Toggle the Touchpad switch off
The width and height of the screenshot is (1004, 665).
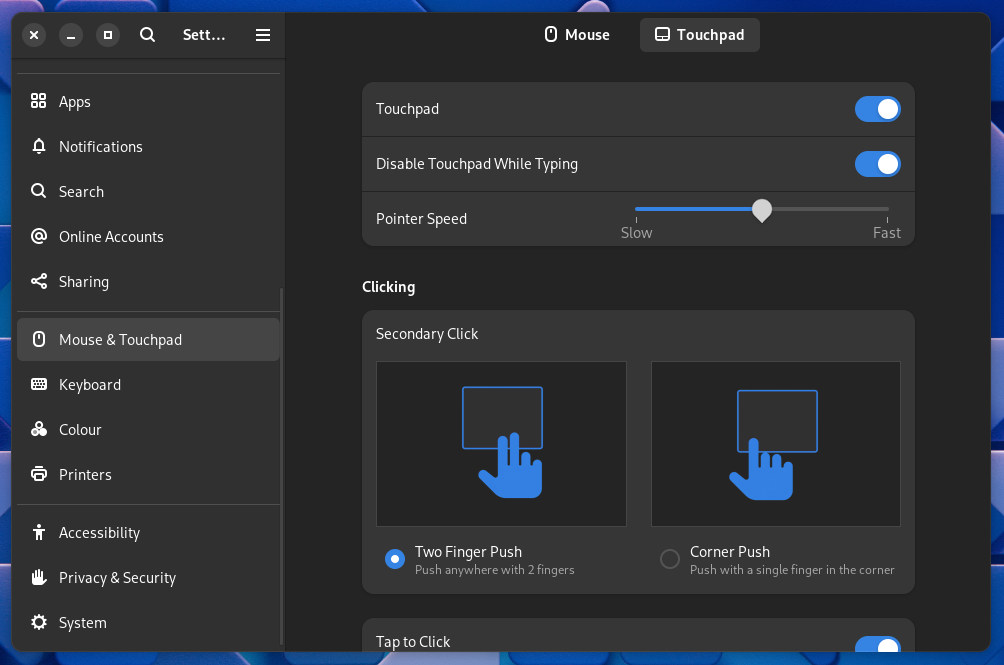[x=877, y=109]
